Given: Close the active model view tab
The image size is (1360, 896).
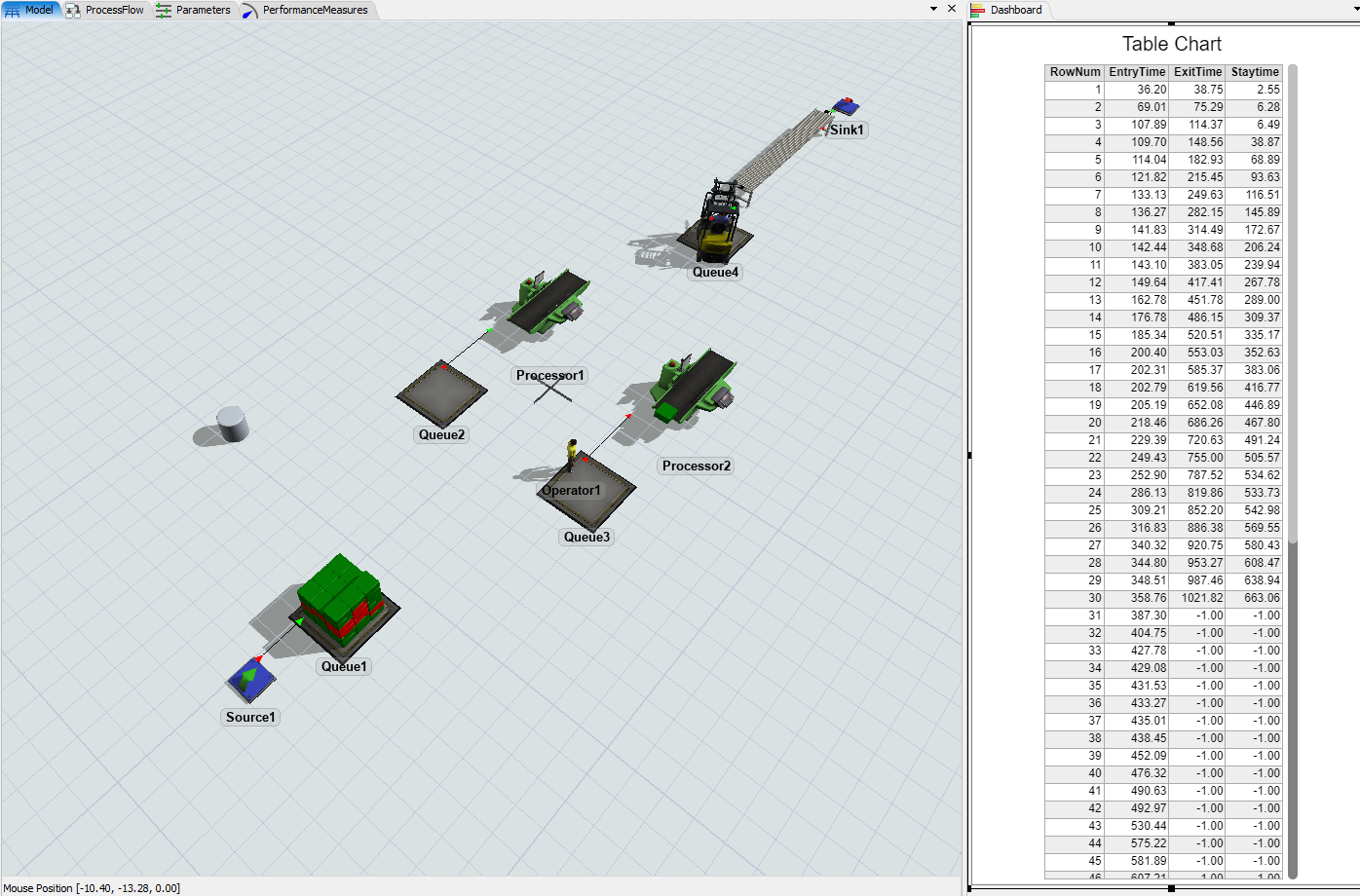Looking at the screenshot, I should pyautogui.click(x=952, y=9).
